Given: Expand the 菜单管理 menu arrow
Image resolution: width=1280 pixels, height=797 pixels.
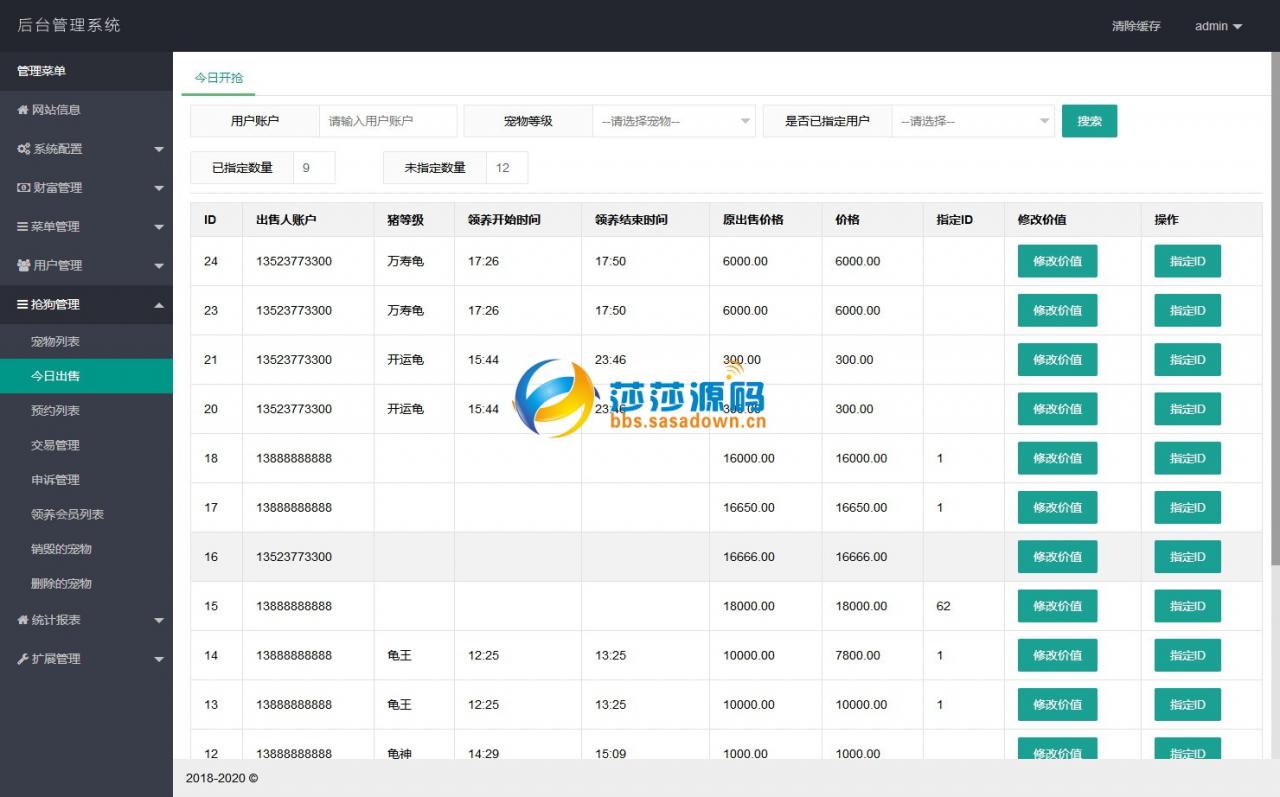Looking at the screenshot, I should 159,227.
